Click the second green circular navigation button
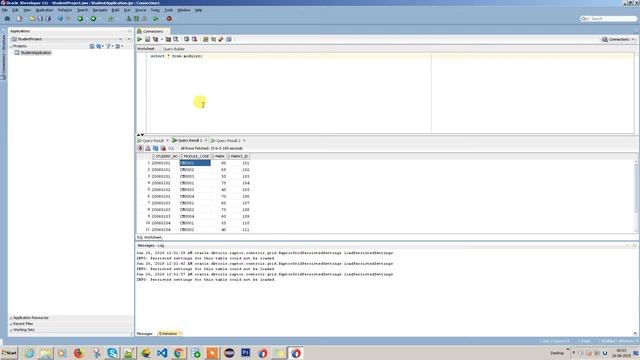The height and width of the screenshot is (360, 640). coord(93,18)
